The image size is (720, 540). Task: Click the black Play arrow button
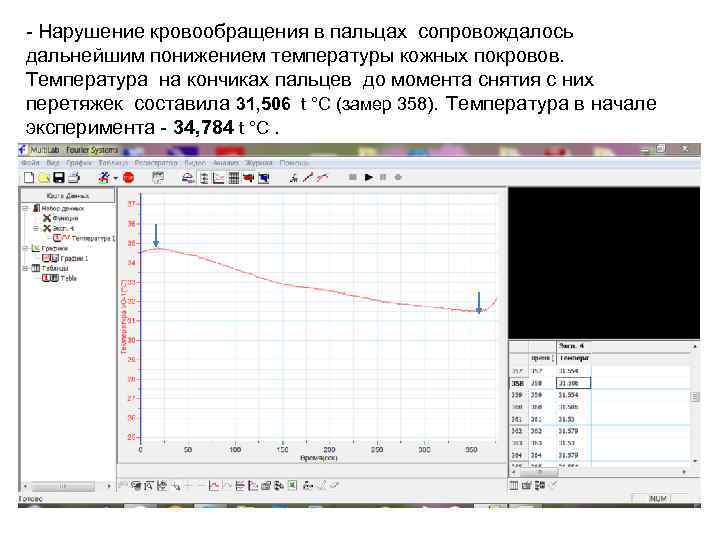368,177
